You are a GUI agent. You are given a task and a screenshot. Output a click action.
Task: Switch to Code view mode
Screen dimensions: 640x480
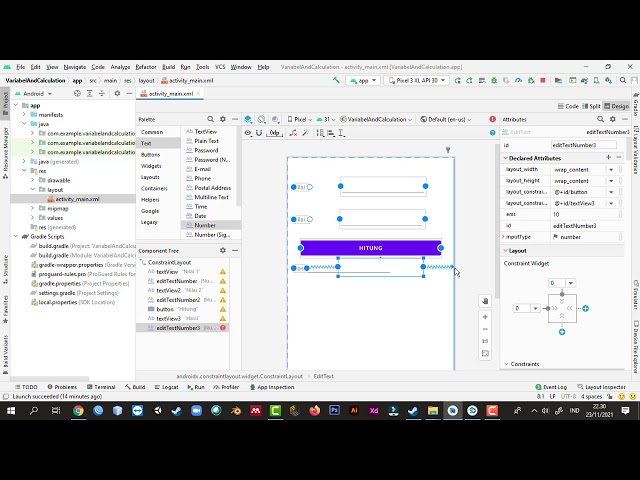568,106
